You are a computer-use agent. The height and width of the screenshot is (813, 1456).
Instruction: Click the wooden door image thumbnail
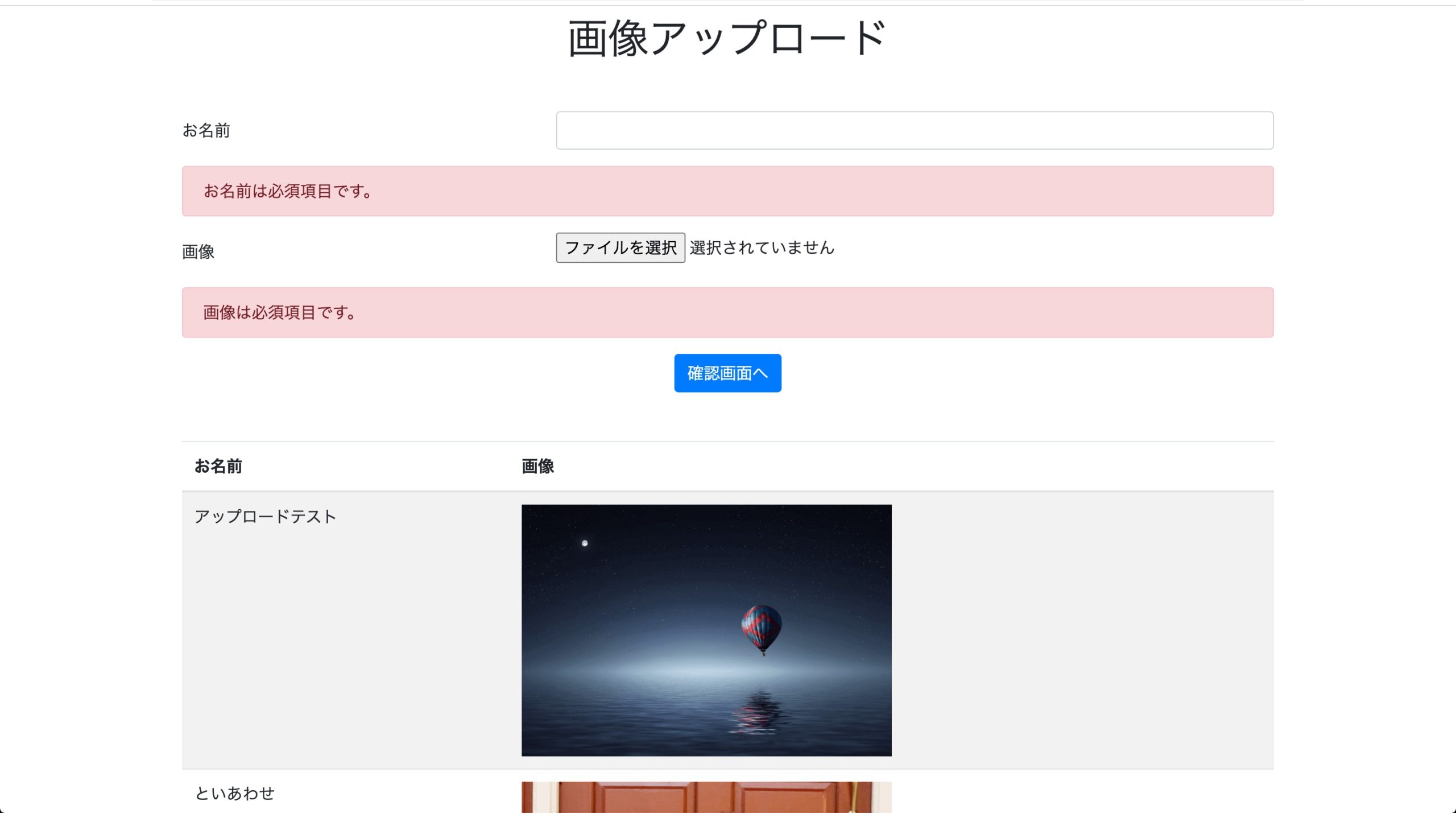point(706,797)
